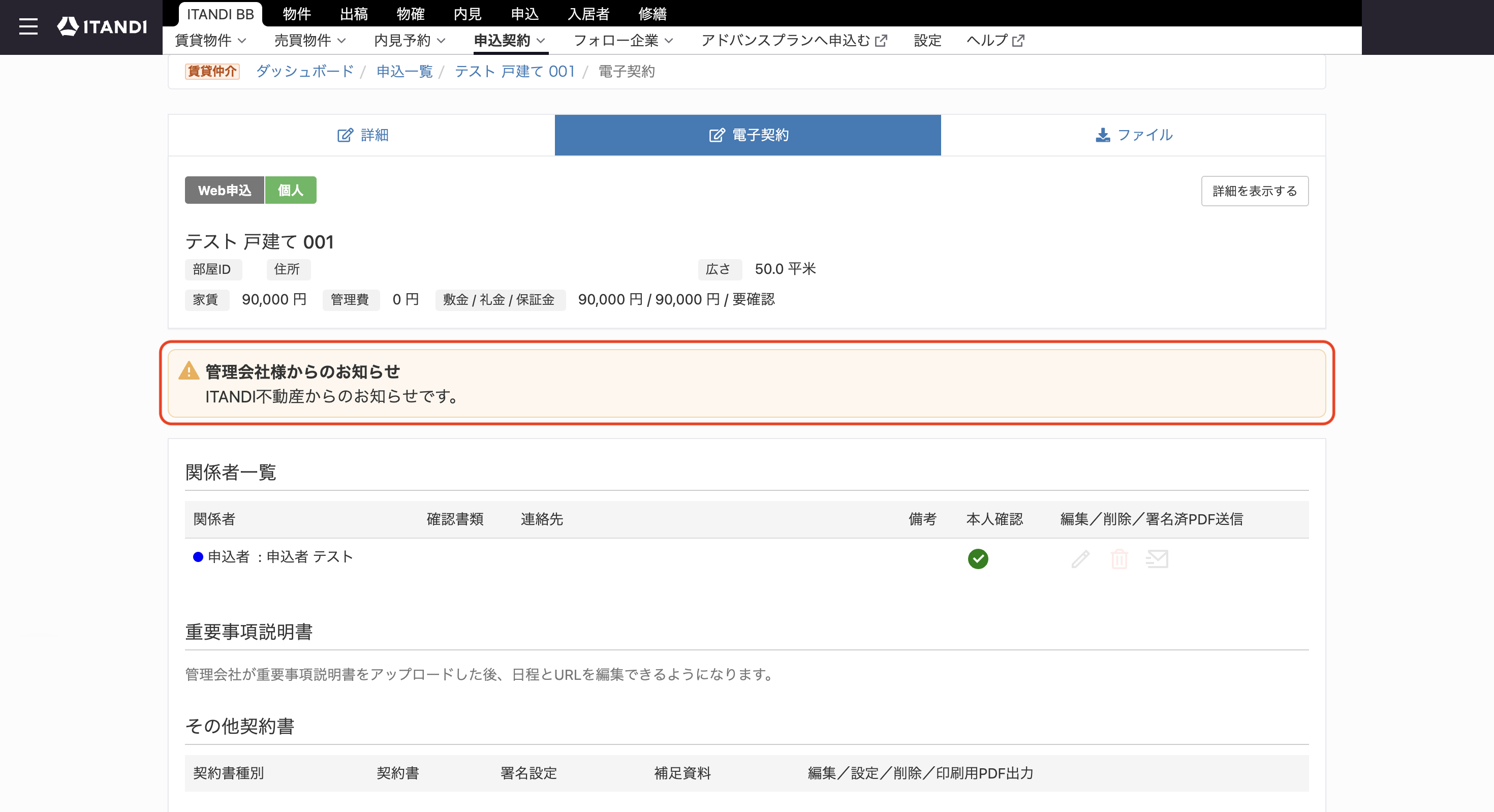
Task: Click the 電子契約 breadcrumb text
Action: (x=627, y=71)
